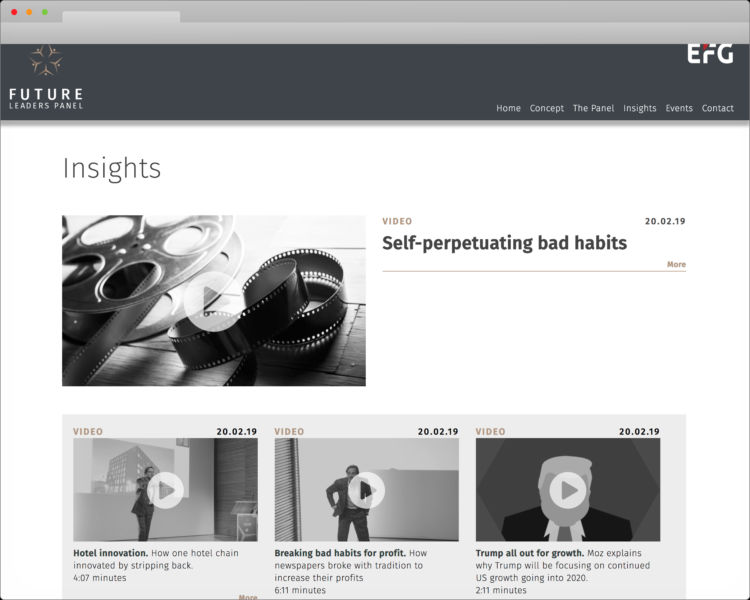The image size is (750, 600).
Task: Click the VIDEO label on Hotel innovation card
Action: pyautogui.click(x=88, y=432)
